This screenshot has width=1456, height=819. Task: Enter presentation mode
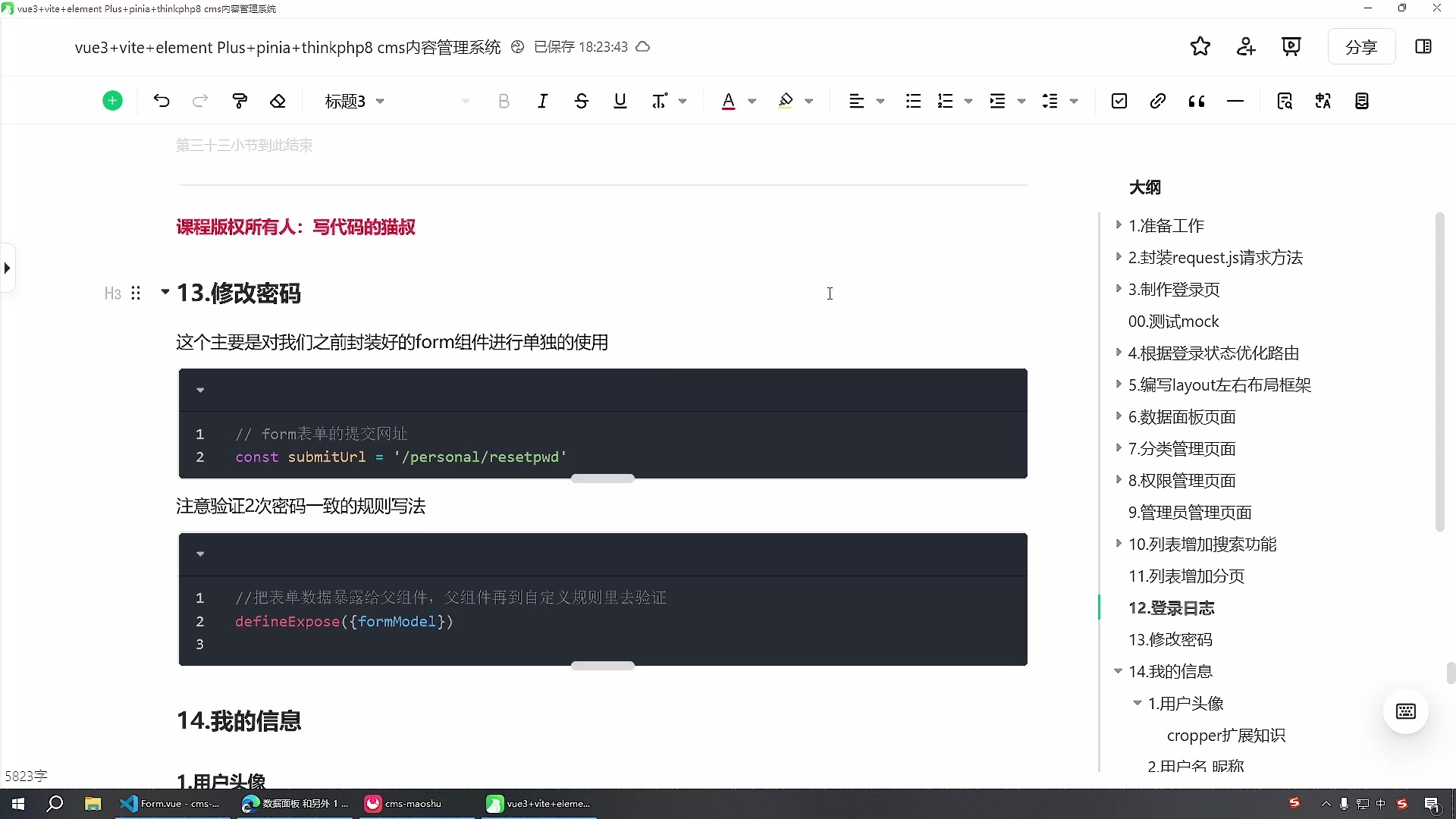click(1291, 46)
